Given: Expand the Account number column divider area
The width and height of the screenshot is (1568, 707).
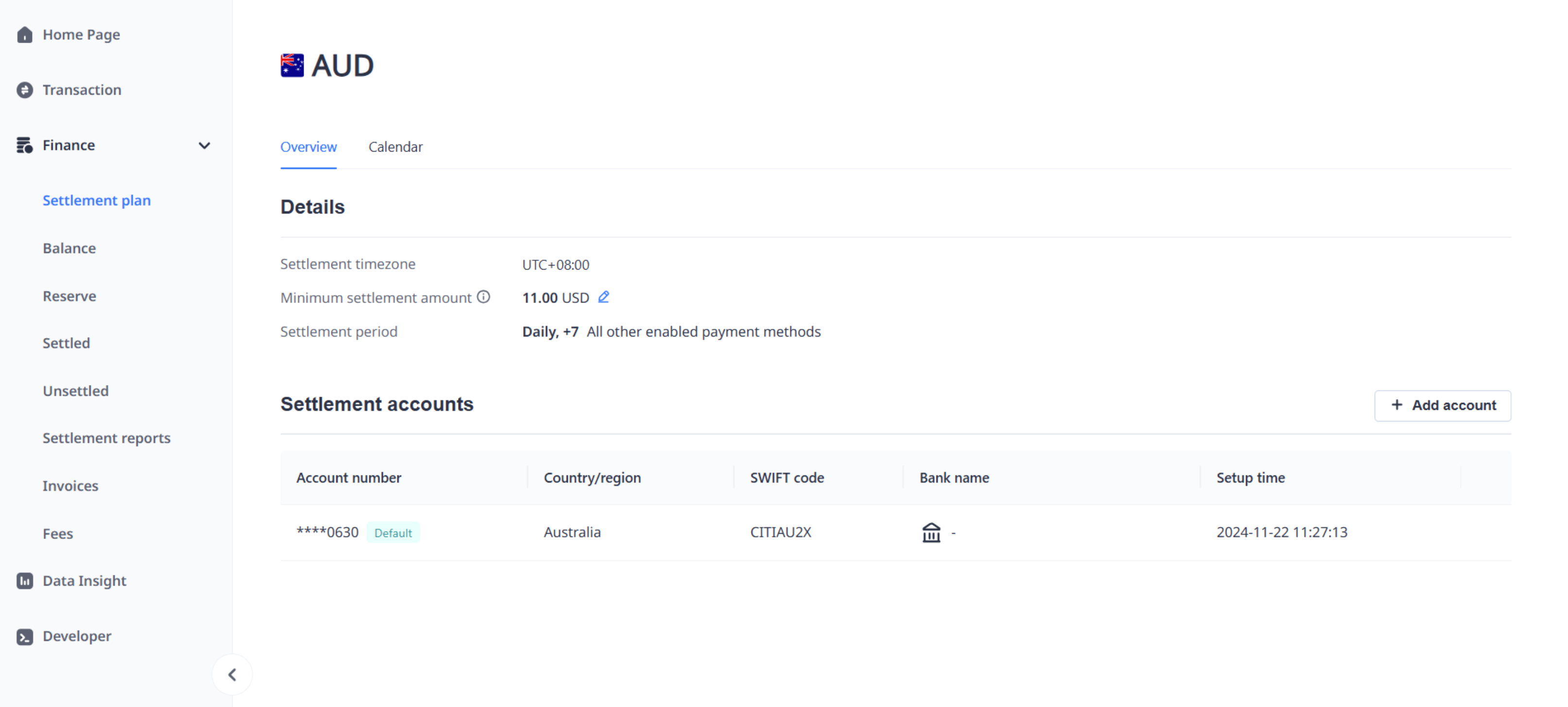Looking at the screenshot, I should coord(527,478).
